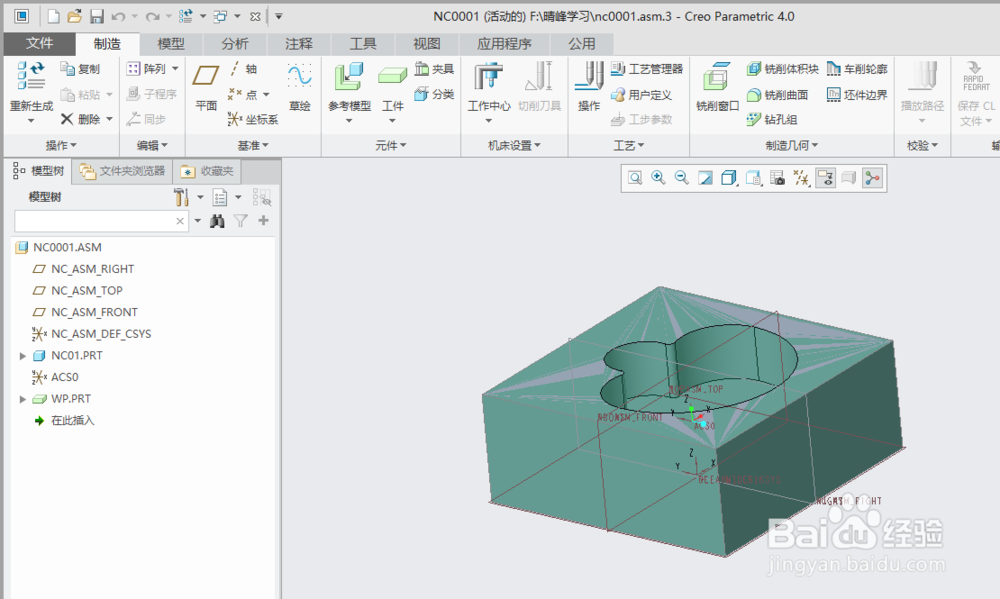
Task: Open the 机床设置 group dropdown
Action: pos(514,145)
